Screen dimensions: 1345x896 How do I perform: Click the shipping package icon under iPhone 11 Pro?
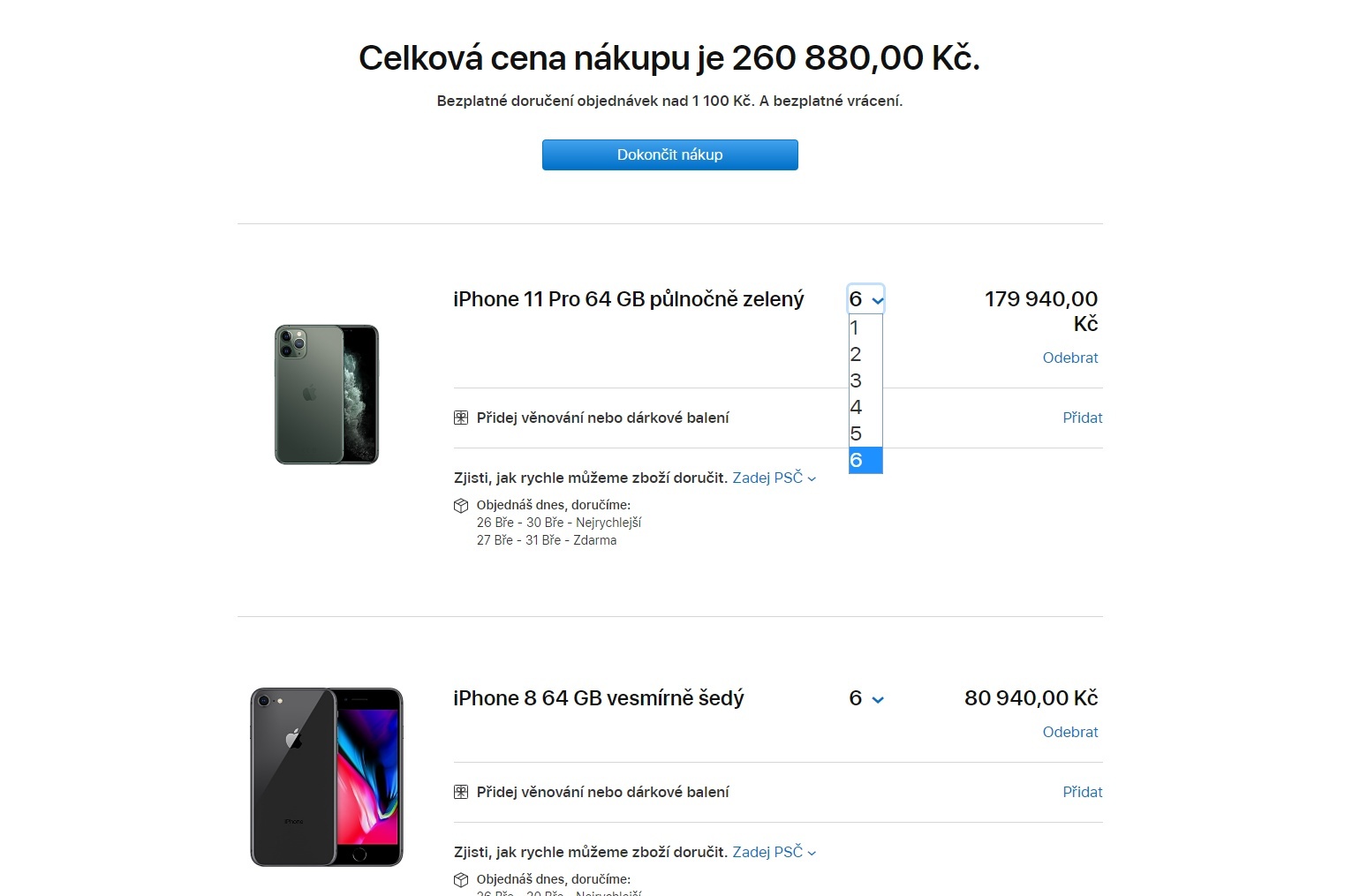[x=461, y=505]
